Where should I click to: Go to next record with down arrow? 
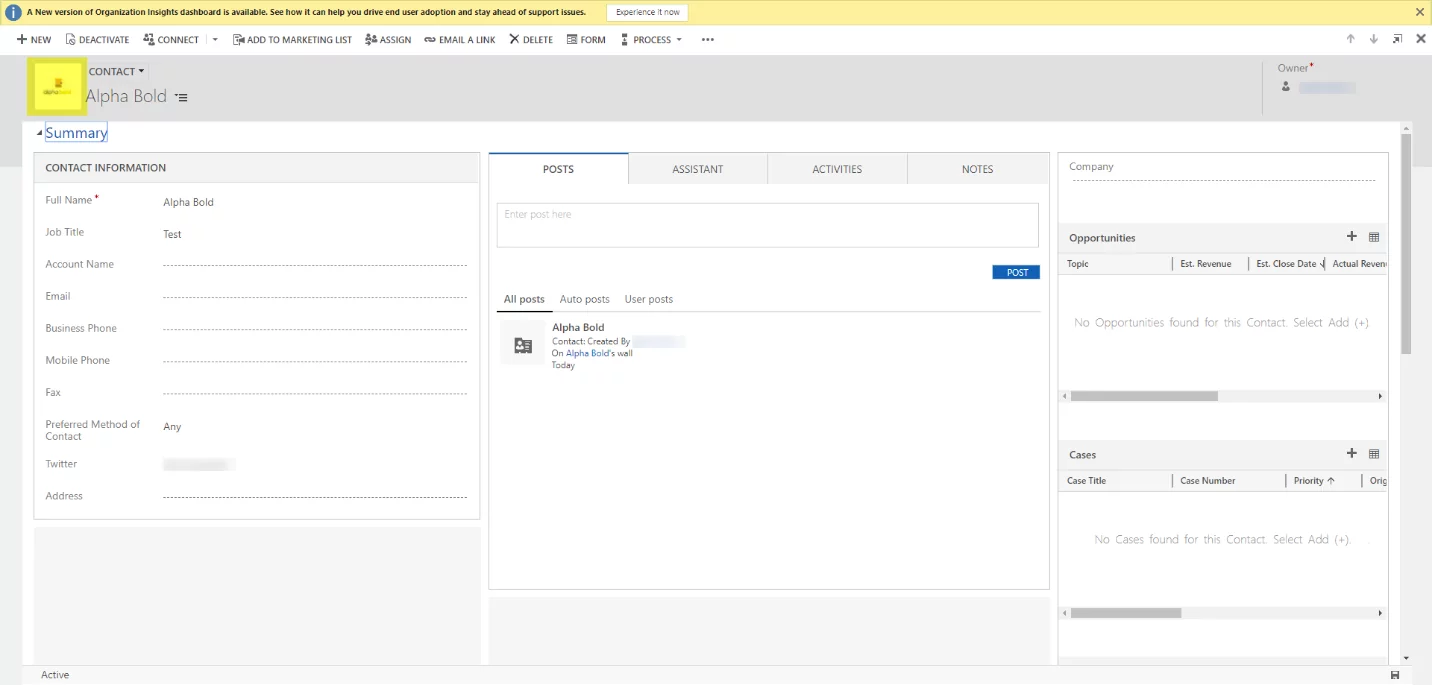[x=1374, y=39]
